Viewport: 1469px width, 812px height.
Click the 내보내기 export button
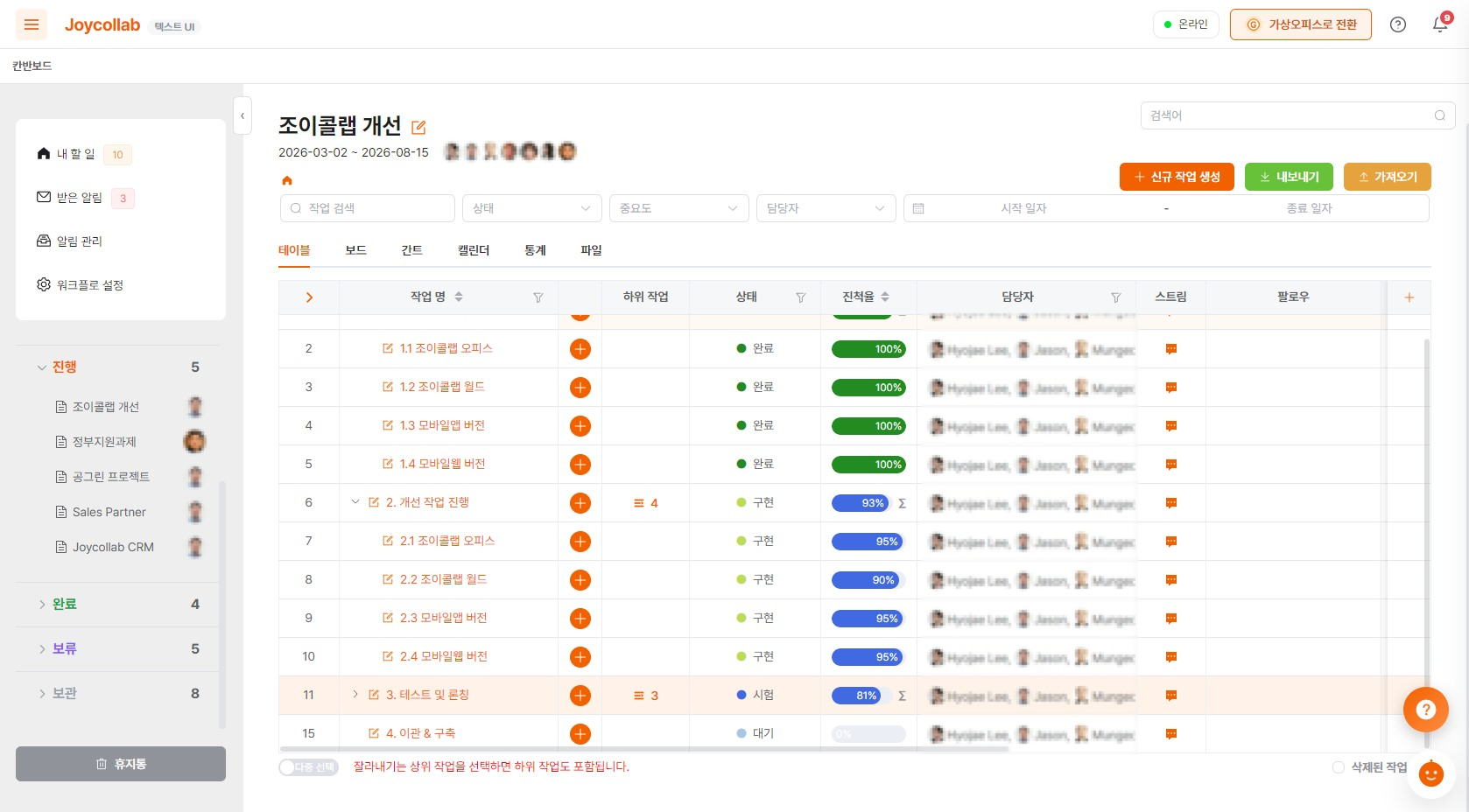pos(1289,177)
